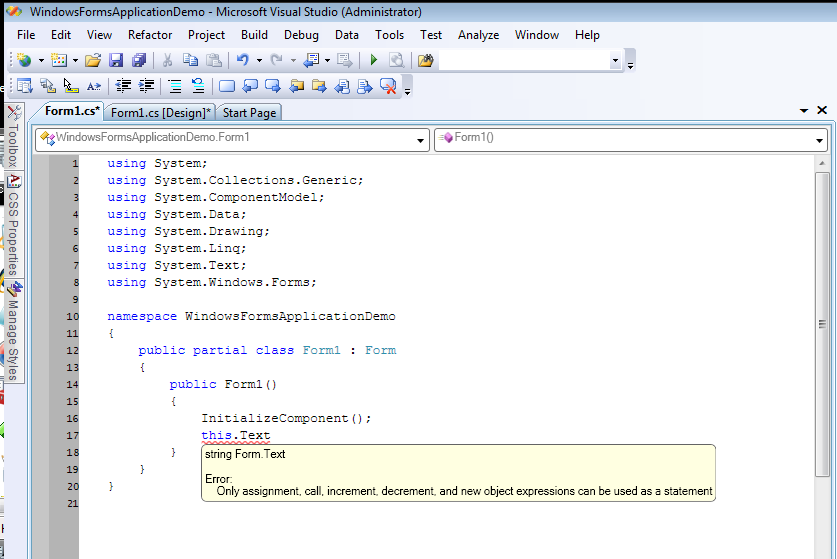This screenshot has width=837, height=559.
Task: Open the Navigate Backward dropdown arrow
Action: click(327, 60)
